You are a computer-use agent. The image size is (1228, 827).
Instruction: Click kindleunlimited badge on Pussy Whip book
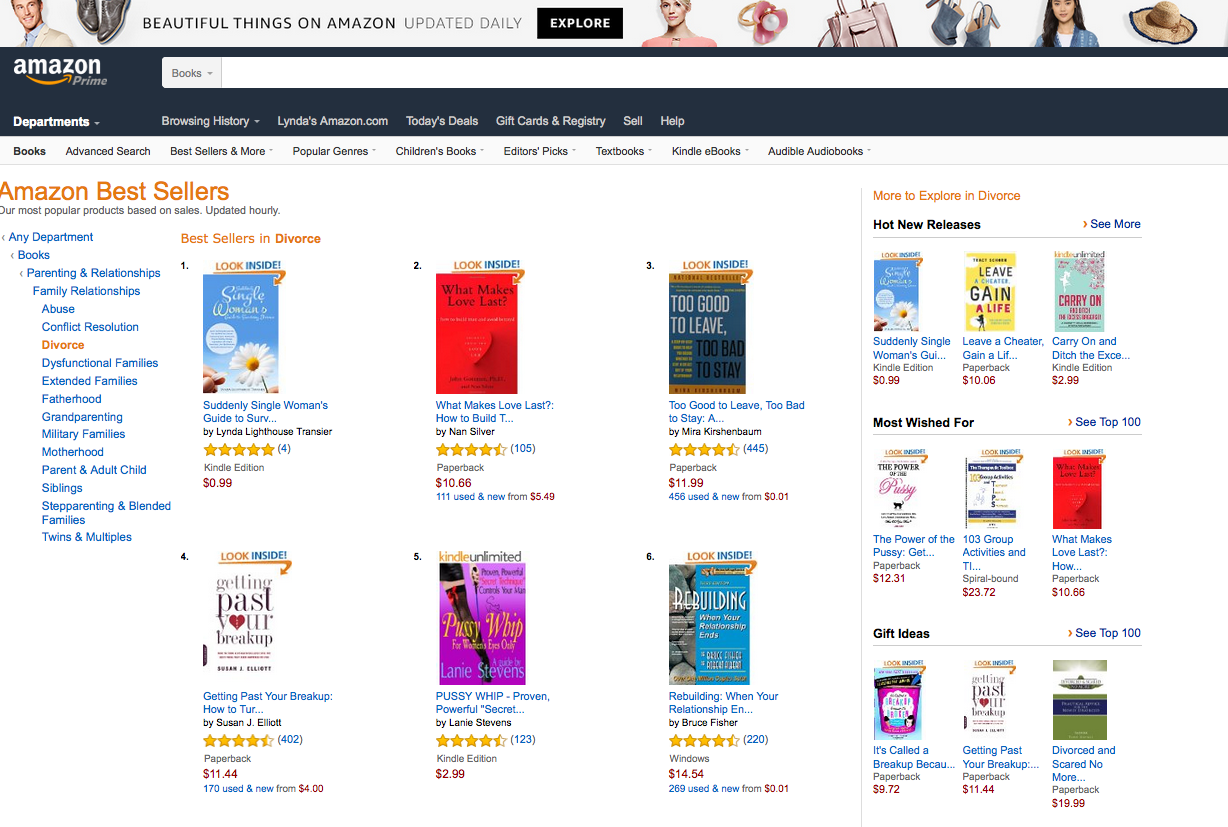tap(480, 556)
